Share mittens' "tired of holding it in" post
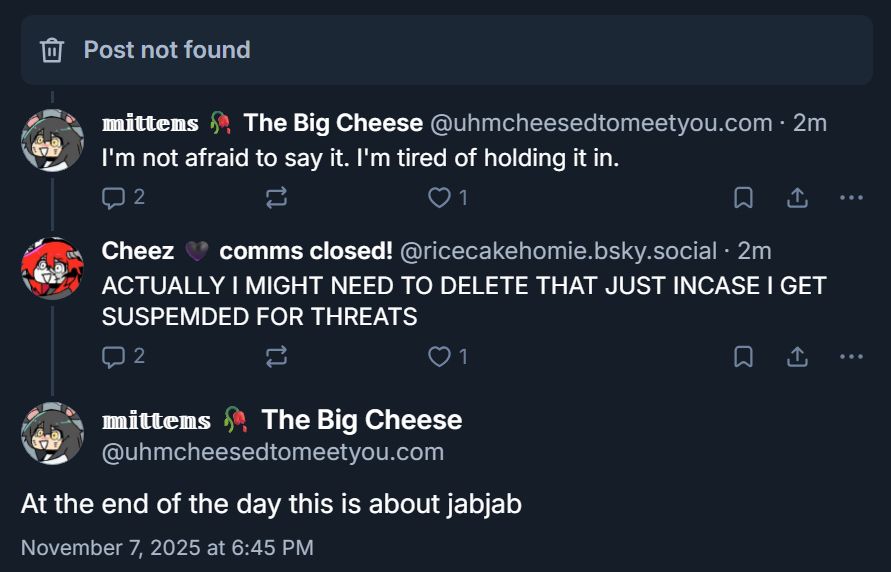Image resolution: width=891 pixels, height=572 pixels. tap(797, 198)
